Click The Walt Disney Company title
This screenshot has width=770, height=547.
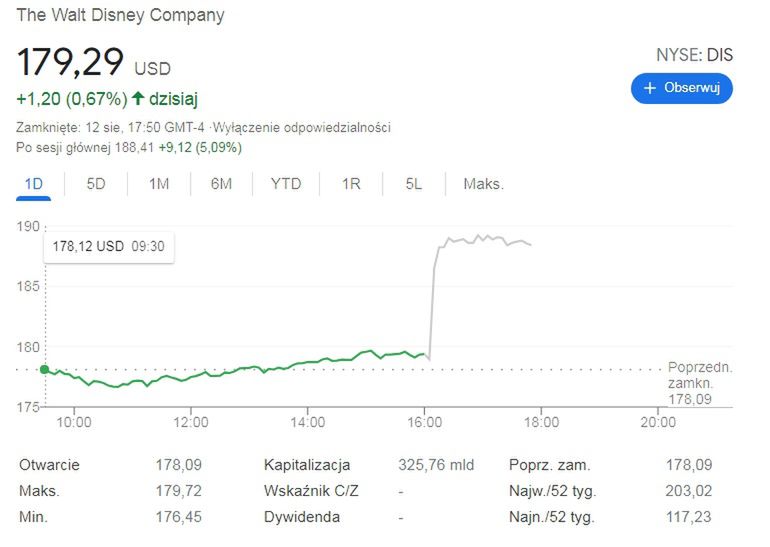[120, 15]
